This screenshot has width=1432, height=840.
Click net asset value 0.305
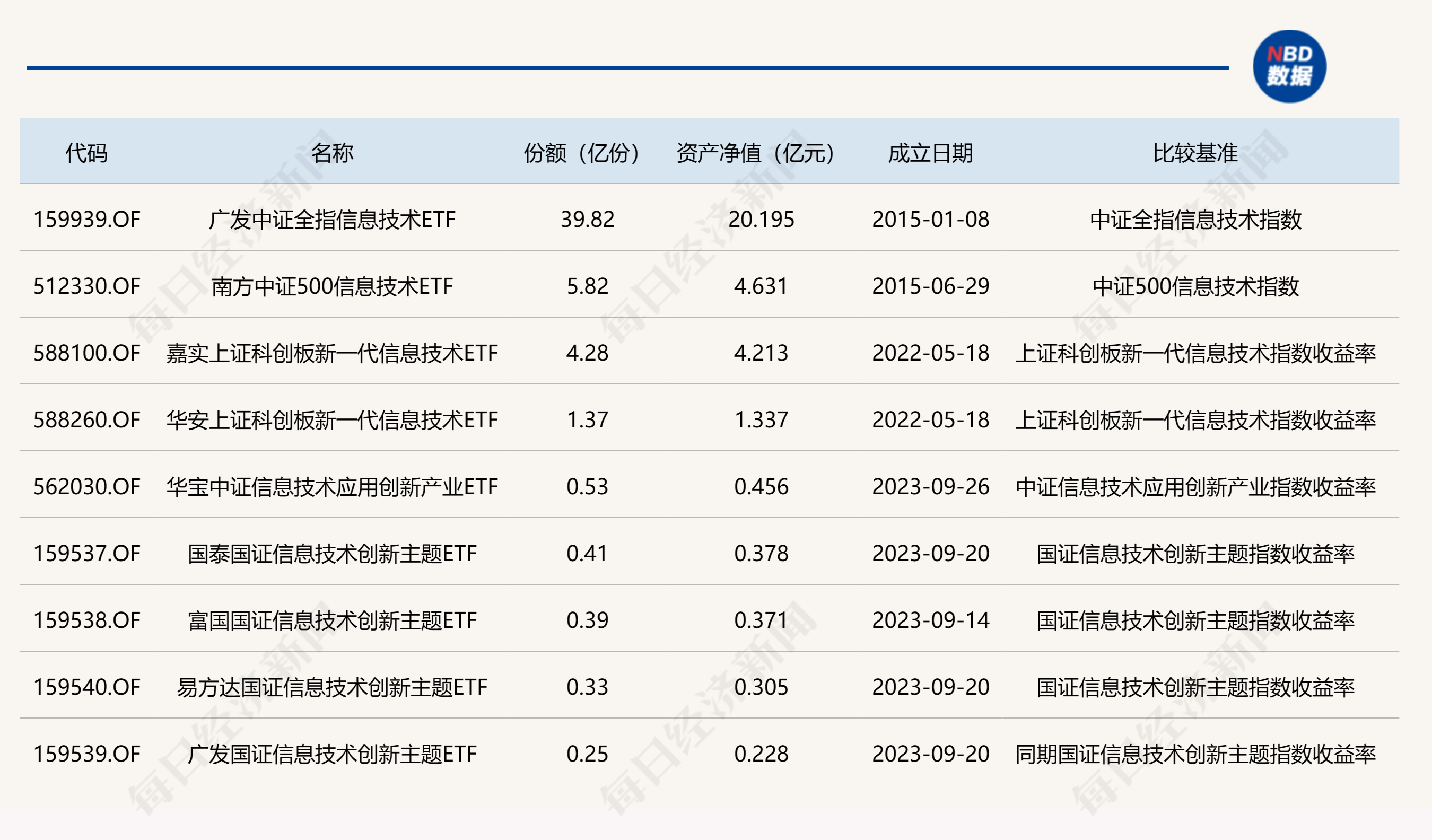pos(761,687)
